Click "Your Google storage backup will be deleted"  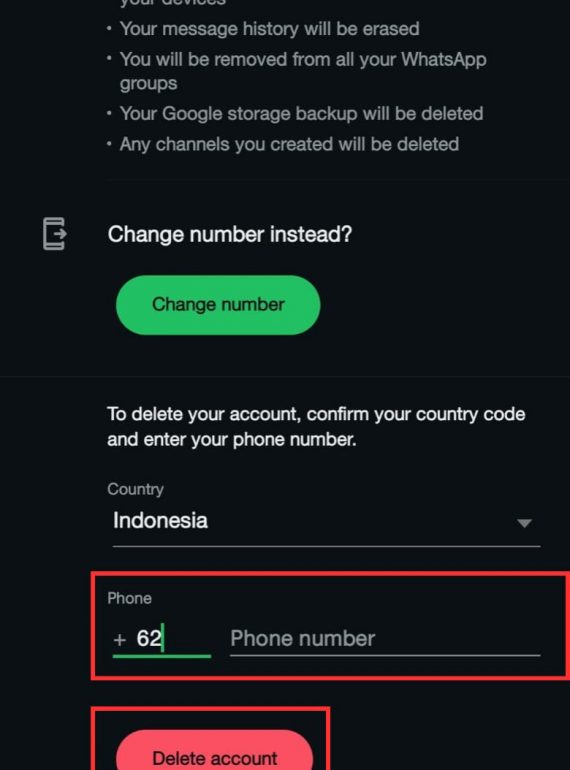point(301,114)
